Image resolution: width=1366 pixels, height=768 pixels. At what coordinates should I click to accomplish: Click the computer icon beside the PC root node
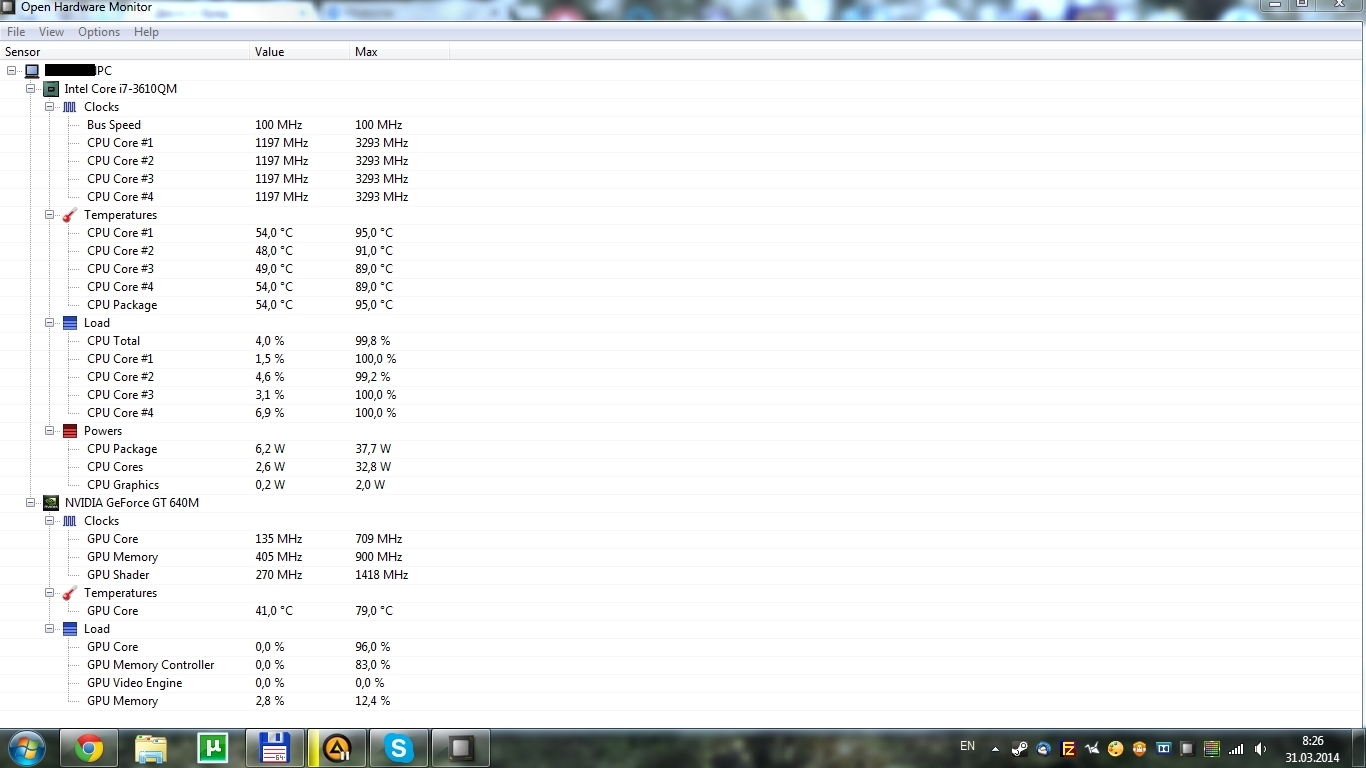32,71
